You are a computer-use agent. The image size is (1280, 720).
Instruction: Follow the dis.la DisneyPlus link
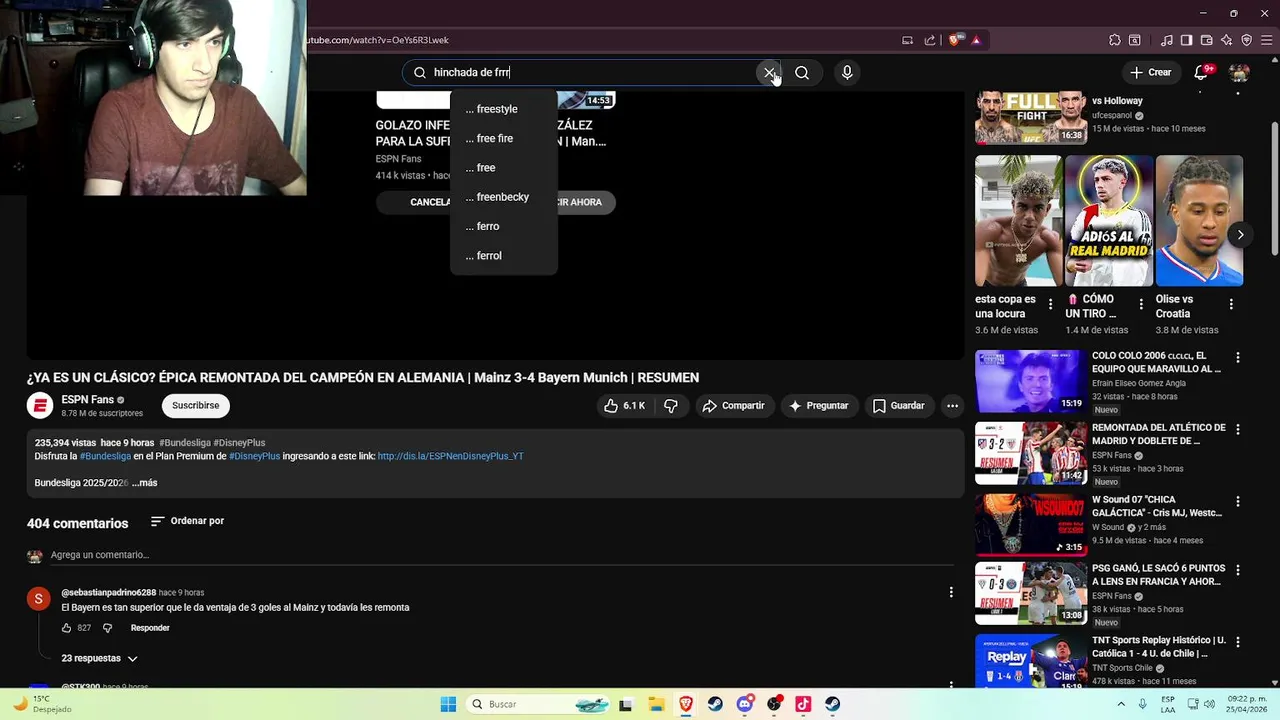click(x=450, y=456)
